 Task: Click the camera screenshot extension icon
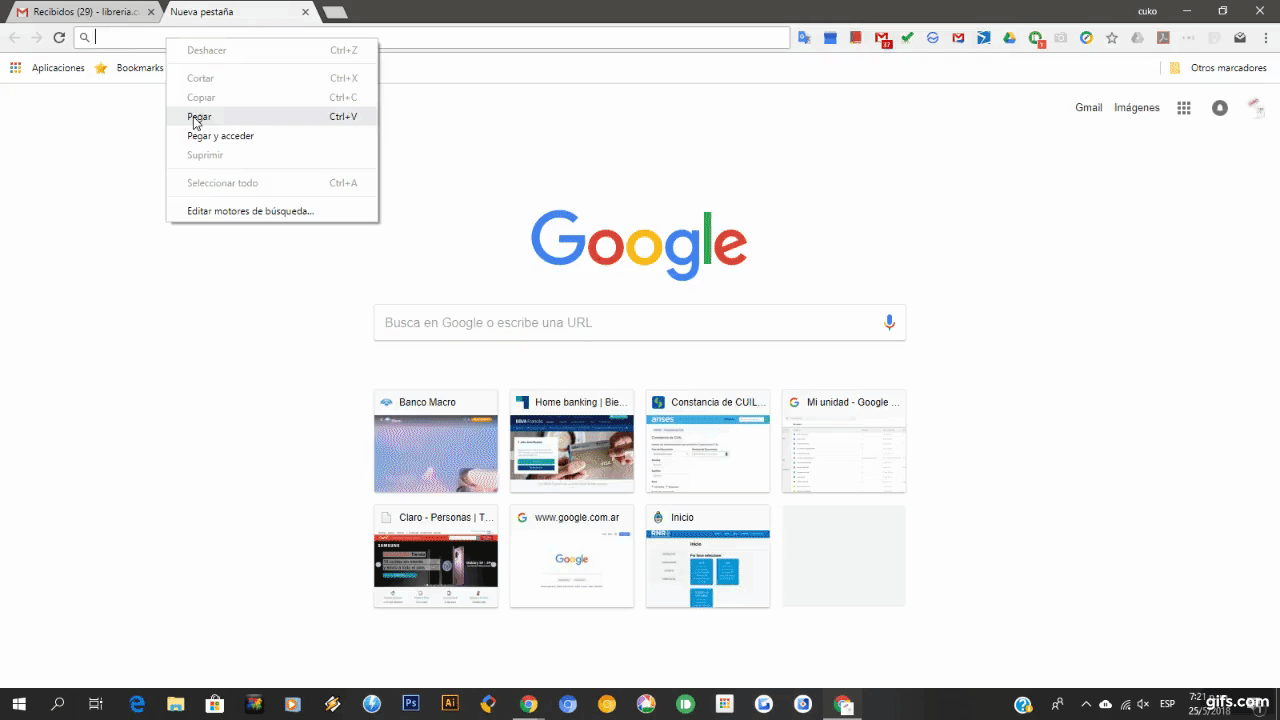click(x=1061, y=38)
